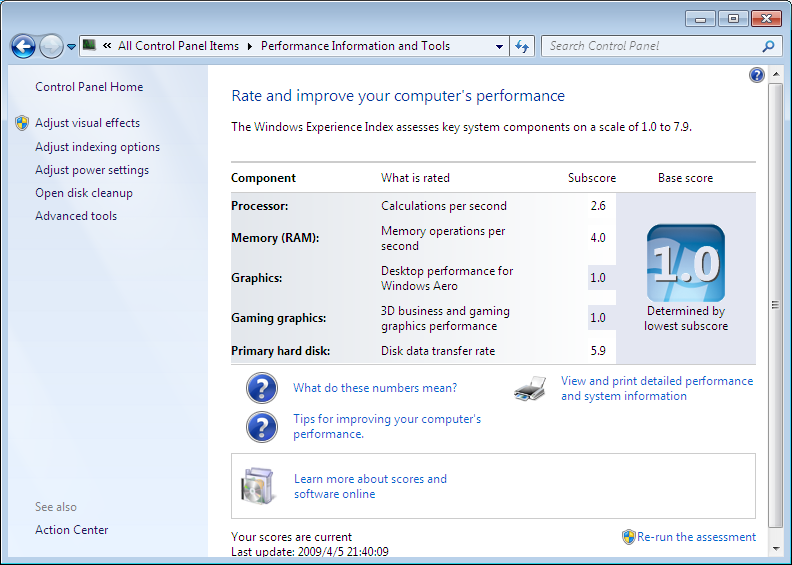Click the Gaming graphics component label
Viewport: 792px width, 565px height.
[279, 318]
